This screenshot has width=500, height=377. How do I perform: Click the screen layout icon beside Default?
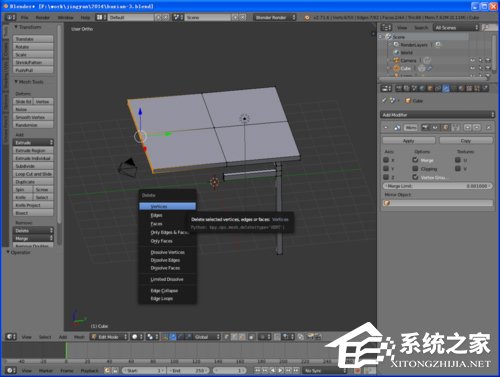pyautogui.click(x=101, y=17)
